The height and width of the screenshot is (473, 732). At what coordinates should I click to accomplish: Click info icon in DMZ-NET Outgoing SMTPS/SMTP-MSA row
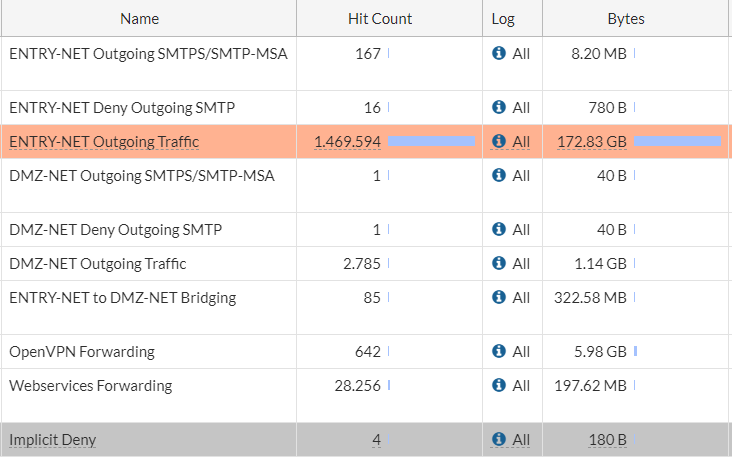click(499, 176)
